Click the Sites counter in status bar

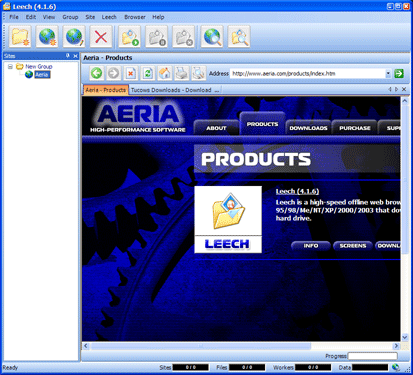191,367
